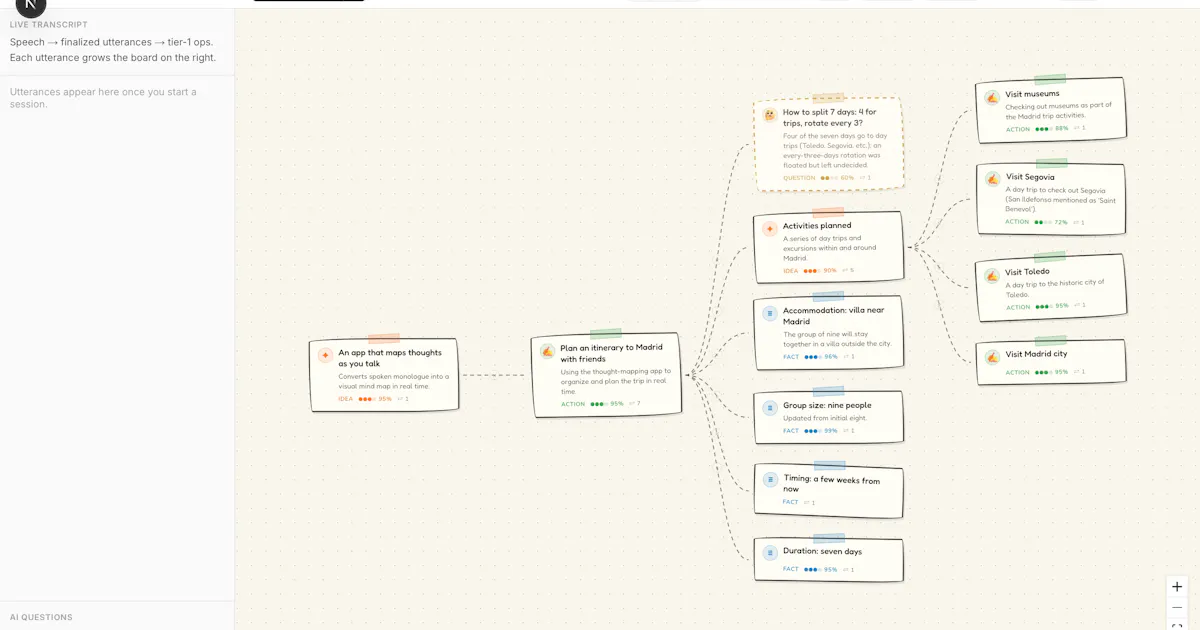The width and height of the screenshot is (1200, 630).
Task: Click the 99% confidence on 'Group size' card
Action: [x=831, y=431]
